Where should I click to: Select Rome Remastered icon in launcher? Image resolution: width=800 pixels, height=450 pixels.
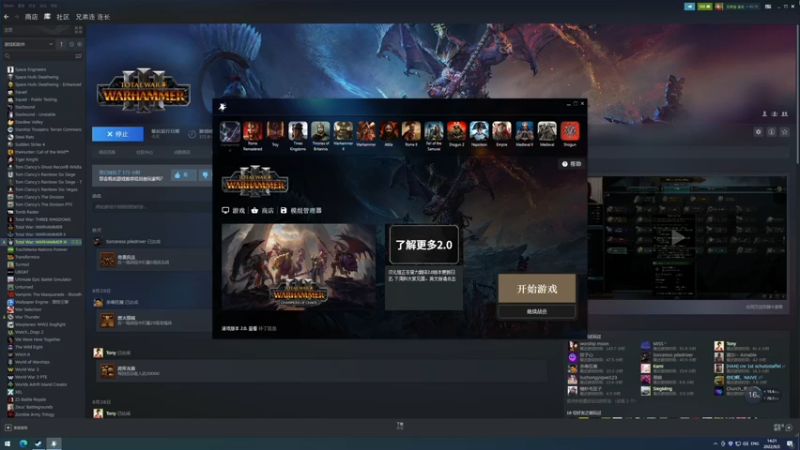pyautogui.click(x=253, y=131)
